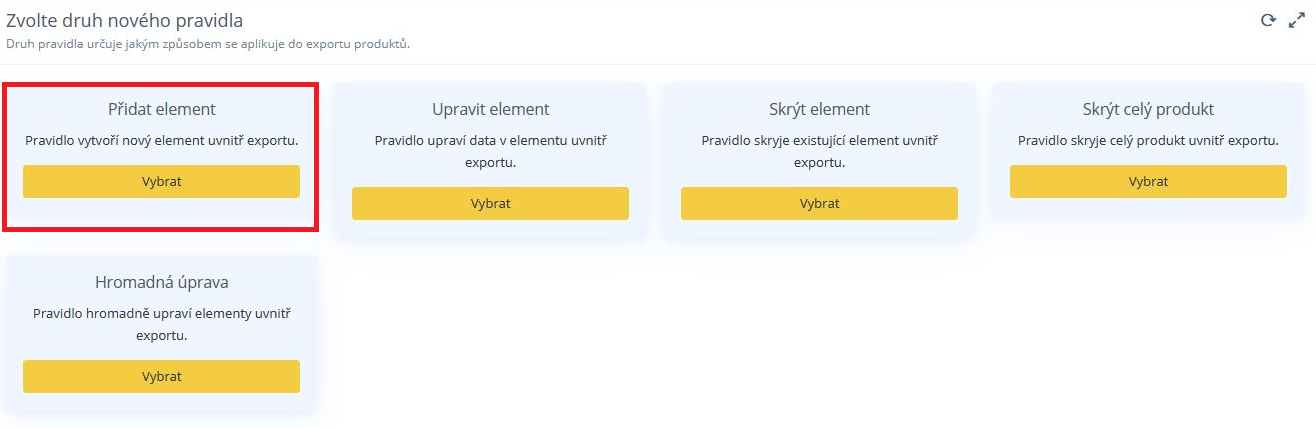
Task: Click the Přidat element card title
Action: pyautogui.click(x=161, y=109)
